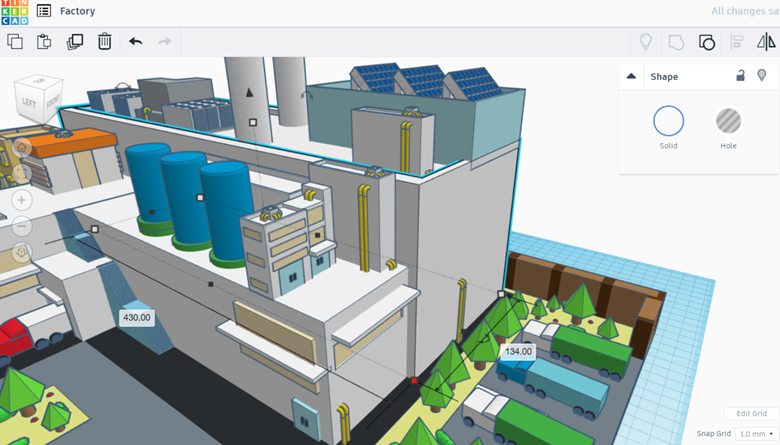
Task: Click the black cone height handle above chimney
Action: point(250,92)
